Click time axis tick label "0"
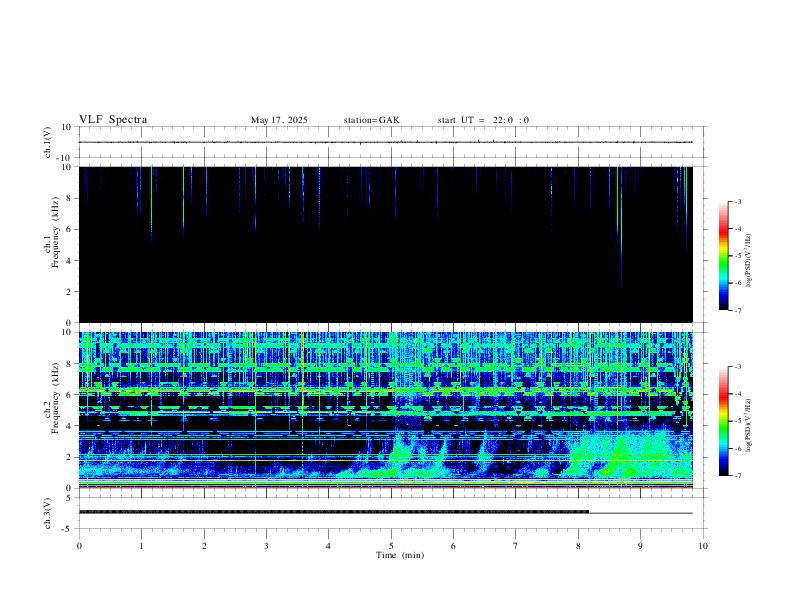Screen dimensions: 792x612 coord(79,546)
